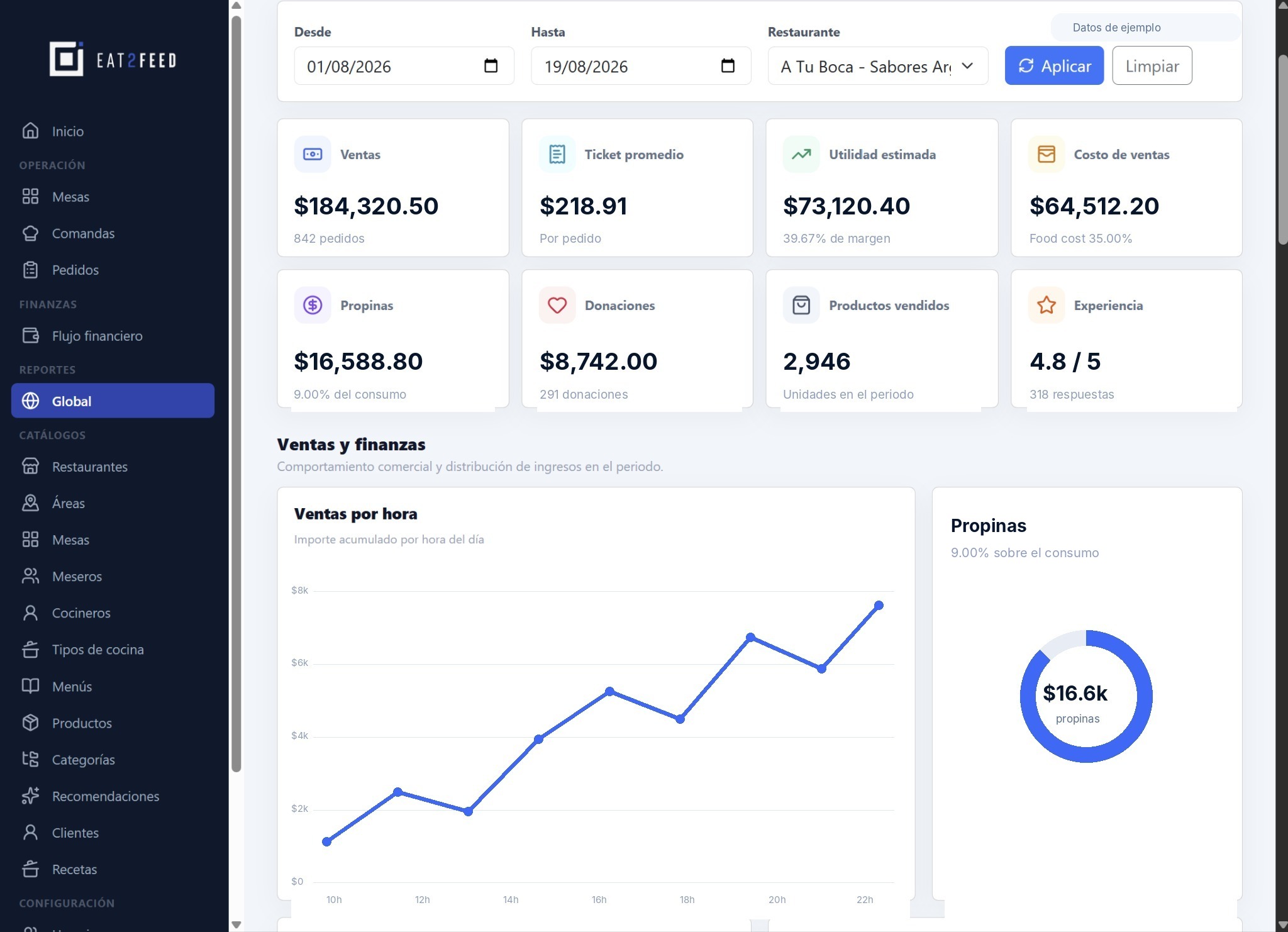1288x932 pixels.
Task: Click the main page scrollbar thumb
Action: click(1283, 150)
